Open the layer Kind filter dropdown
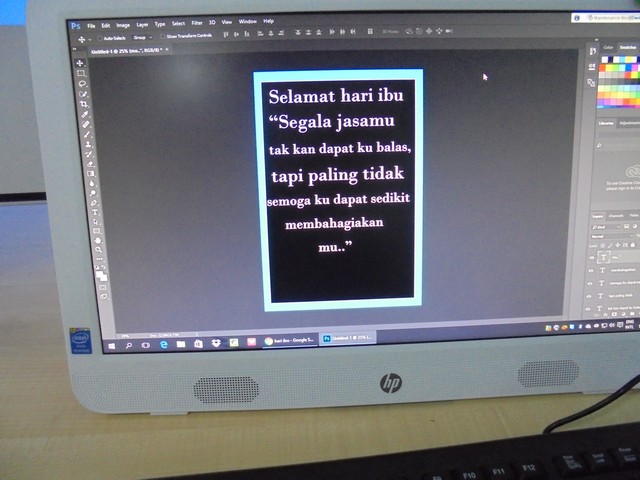This screenshot has height=480, width=640. 602,229
